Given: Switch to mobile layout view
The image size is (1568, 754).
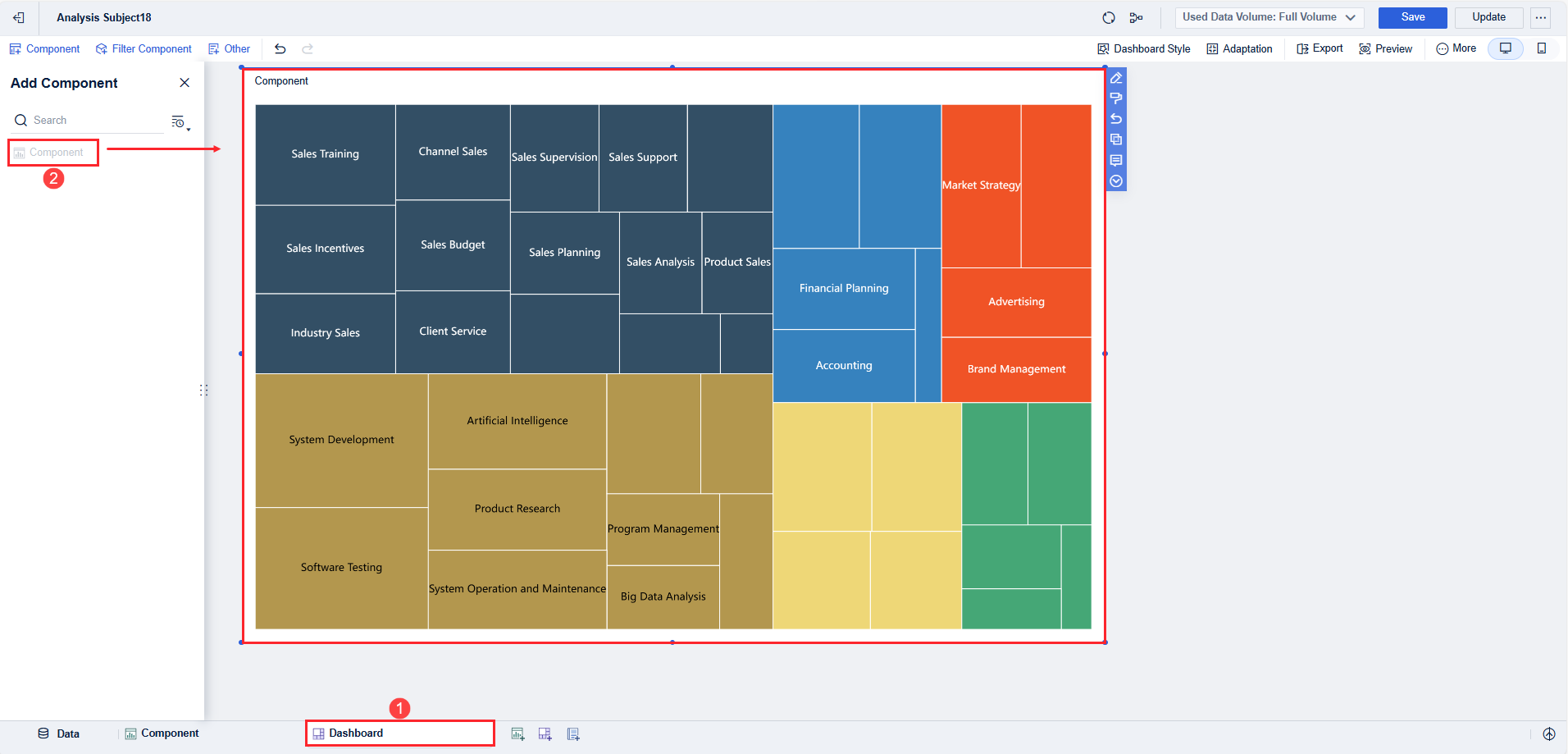Looking at the screenshot, I should (1542, 48).
